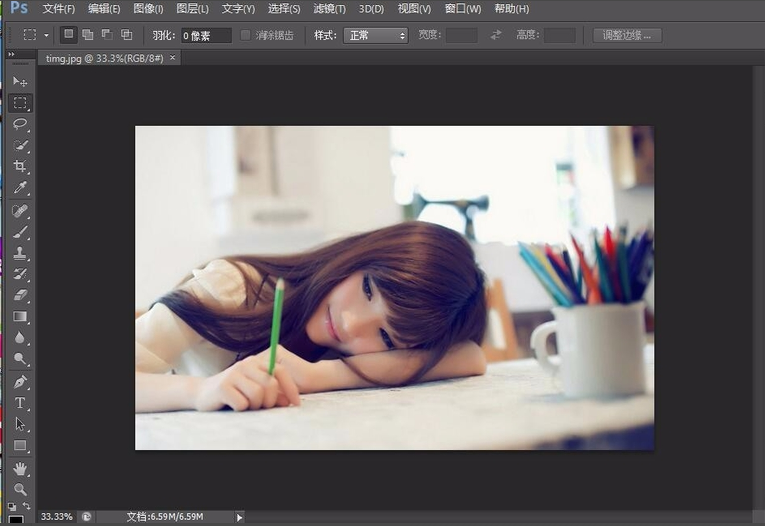The height and width of the screenshot is (526, 765).
Task: Select the New Selection mode button
Action: click(68, 35)
